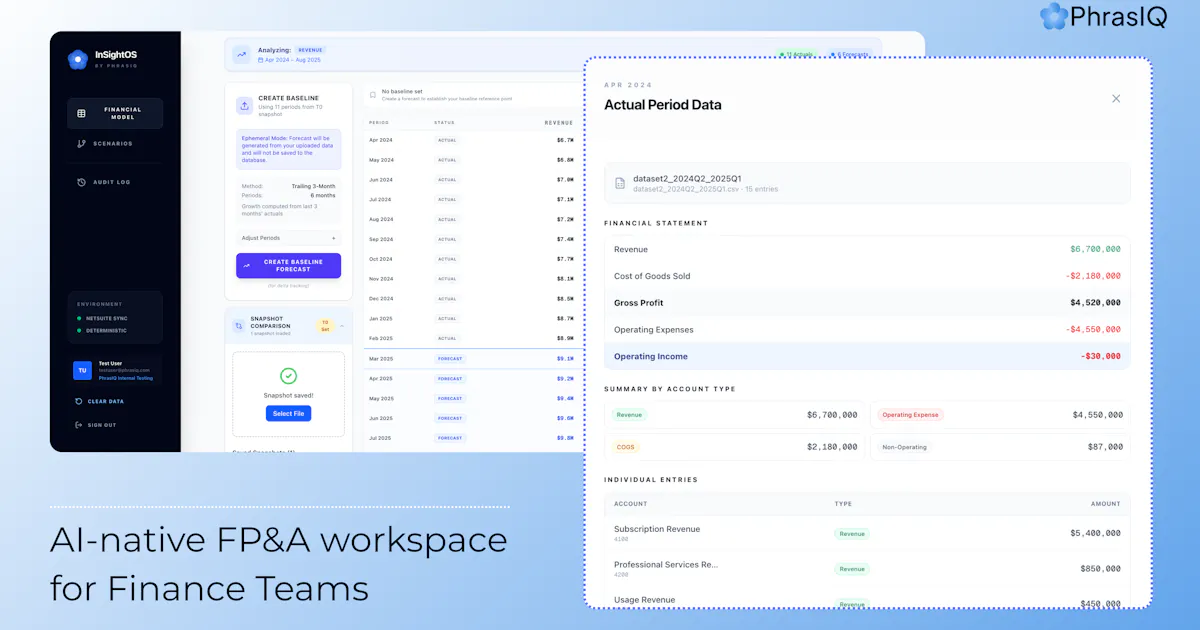The image size is (1200, 630).
Task: Click the Create Baseline upload icon
Action: coord(244,106)
